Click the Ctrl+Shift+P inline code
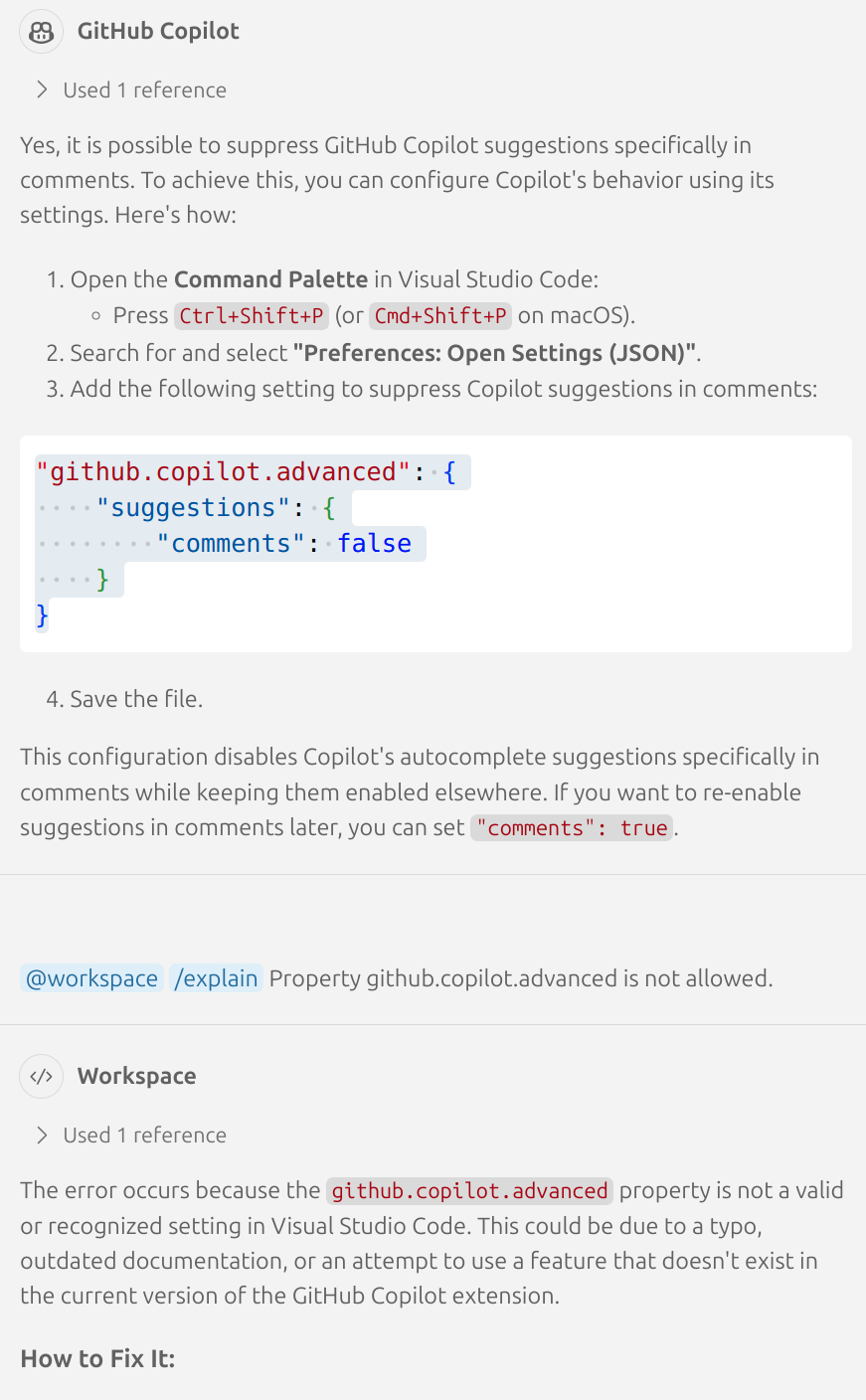Image resolution: width=866 pixels, height=1400 pixels. pyautogui.click(x=252, y=316)
